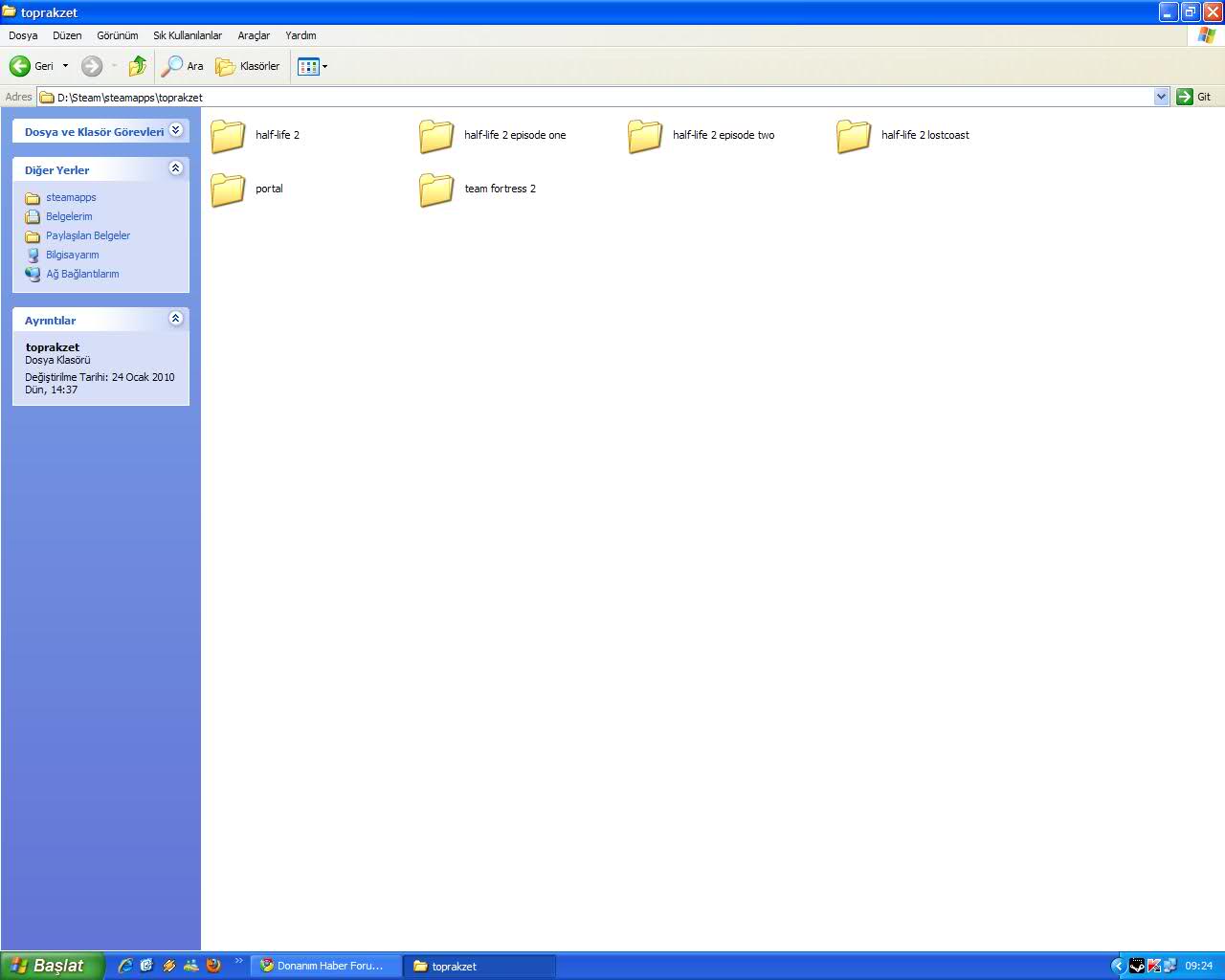
Task: Open the Dosya menu
Action: (x=23, y=35)
